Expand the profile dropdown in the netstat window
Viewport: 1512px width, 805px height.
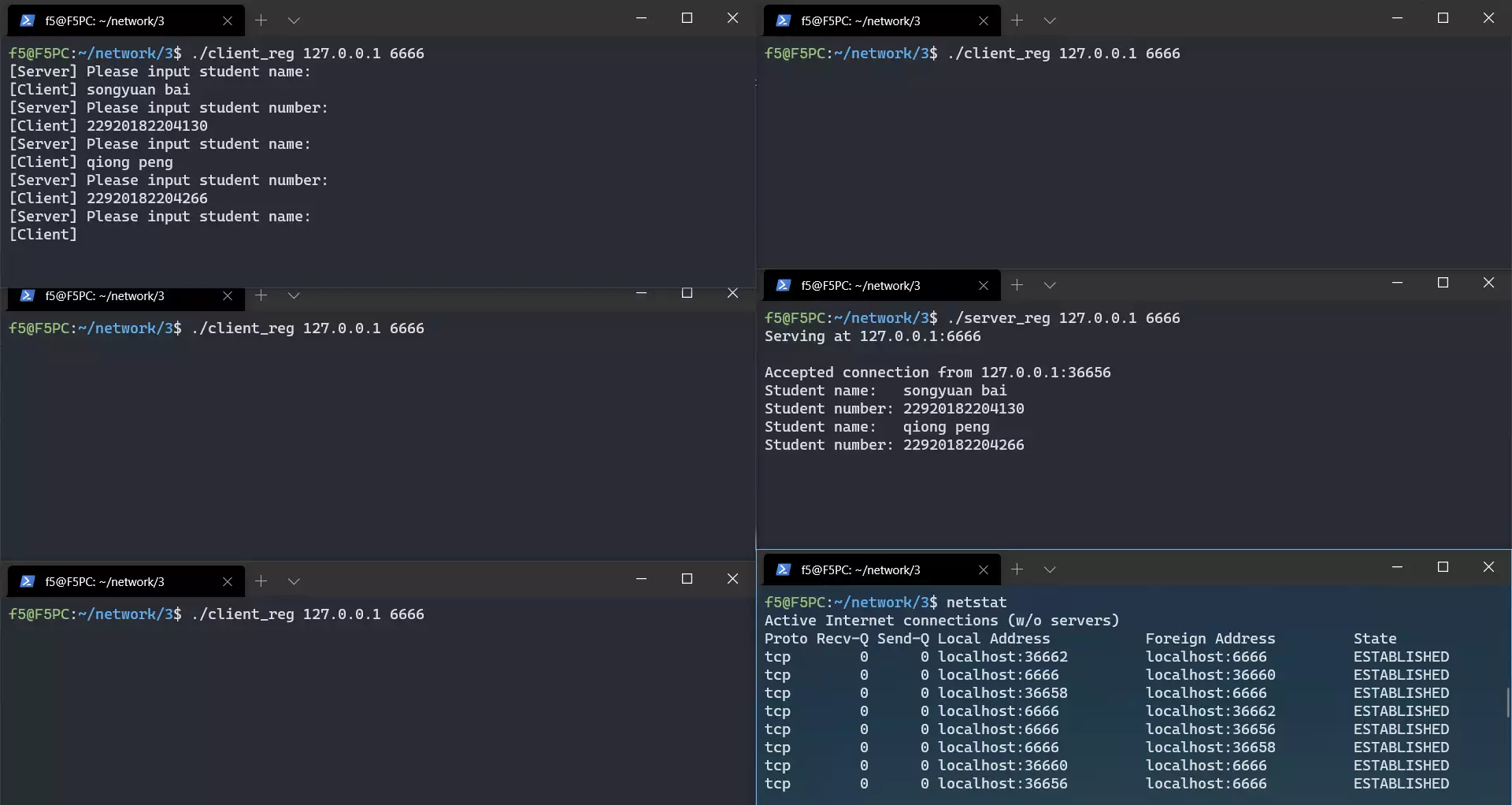[x=1050, y=570]
